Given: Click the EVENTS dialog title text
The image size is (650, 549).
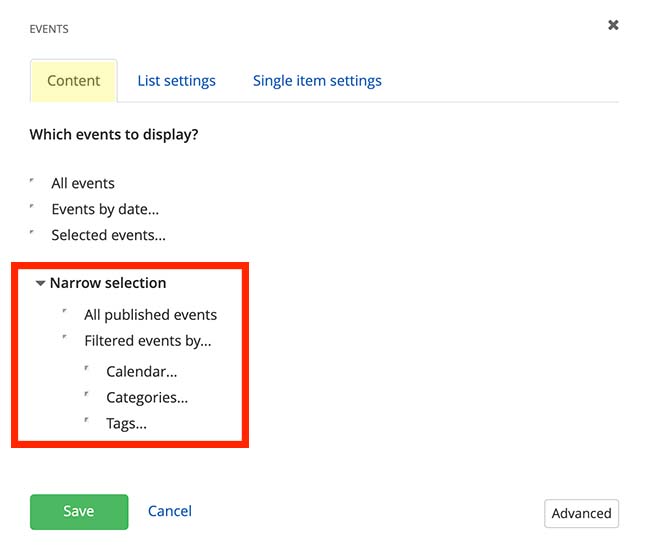Looking at the screenshot, I should [49, 29].
